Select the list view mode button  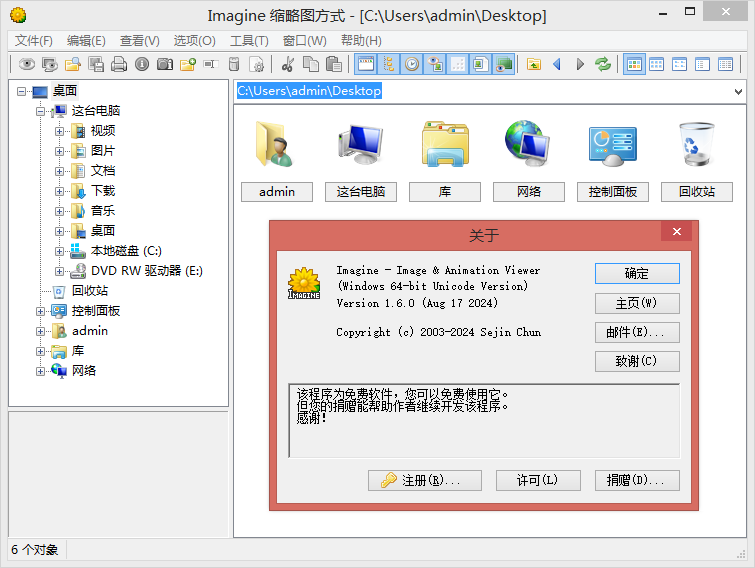(x=703, y=64)
